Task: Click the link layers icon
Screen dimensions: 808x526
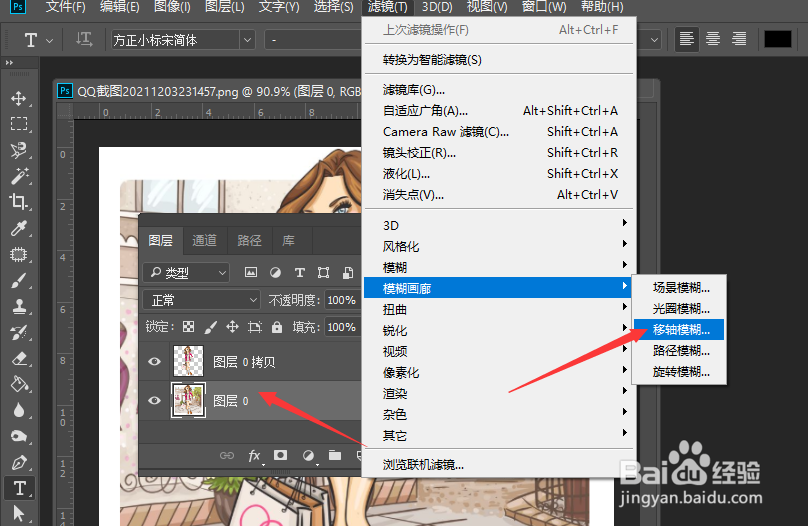Action: (x=227, y=455)
